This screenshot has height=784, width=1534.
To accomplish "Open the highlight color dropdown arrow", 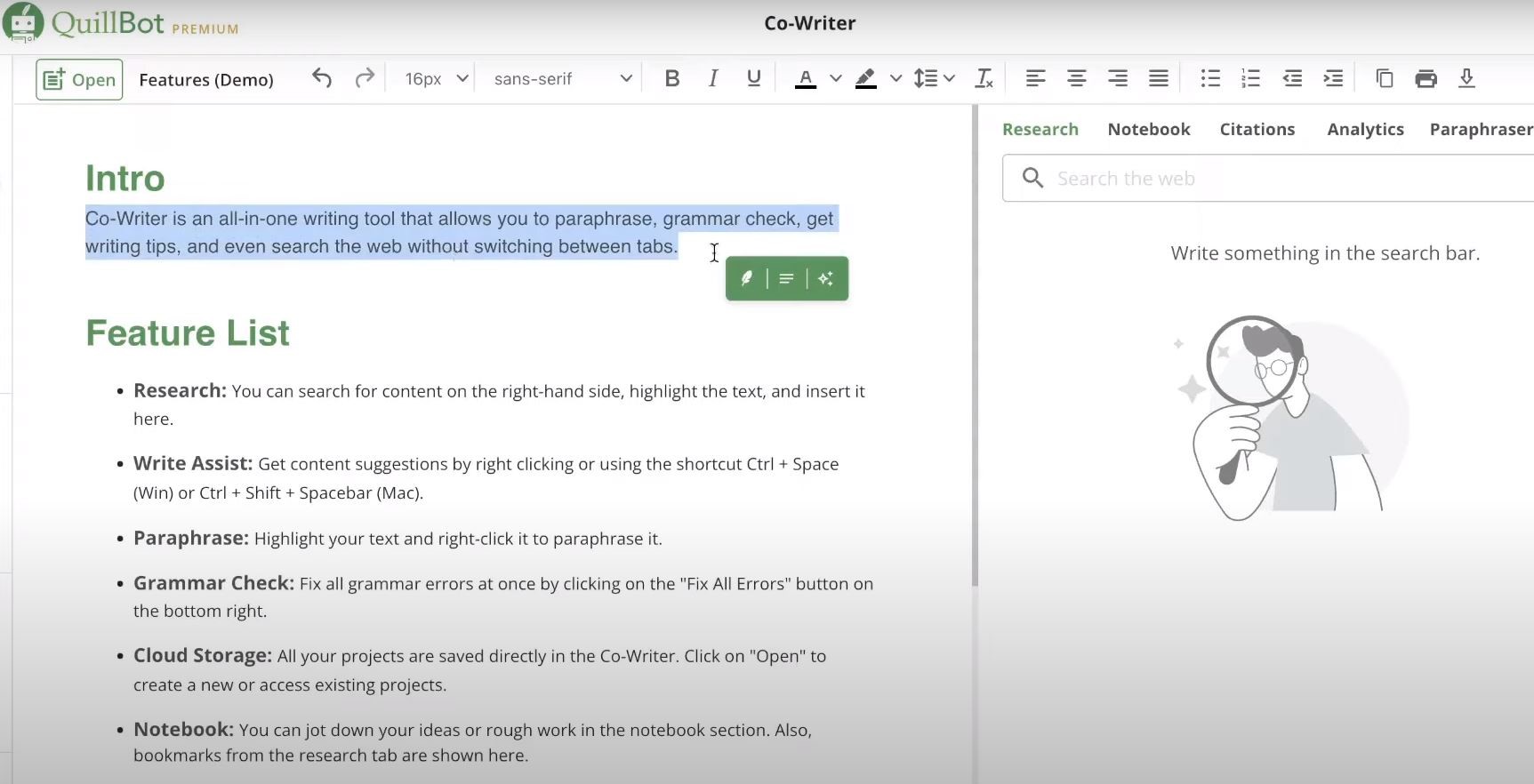I will click(896, 79).
